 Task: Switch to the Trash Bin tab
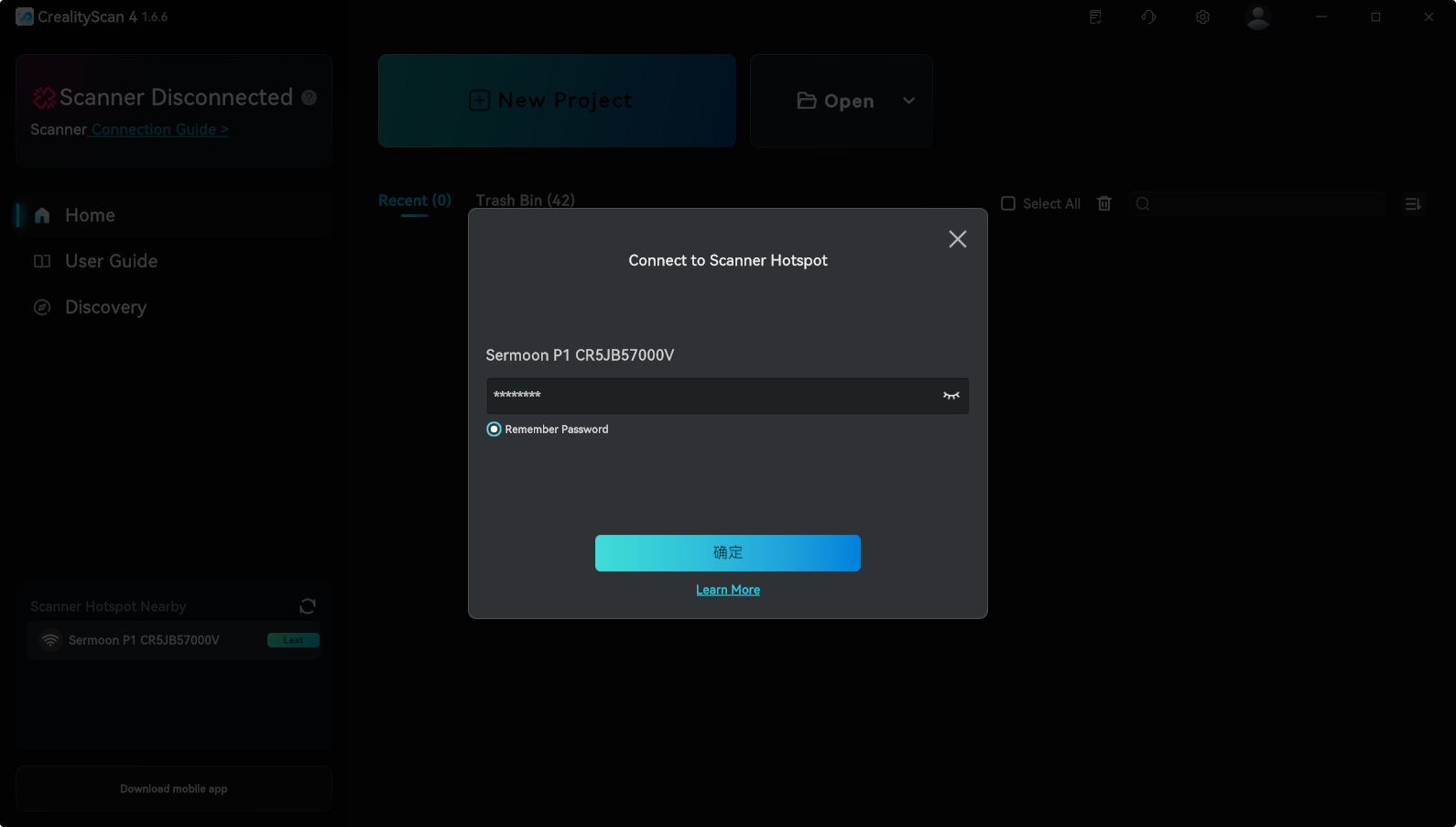525,201
